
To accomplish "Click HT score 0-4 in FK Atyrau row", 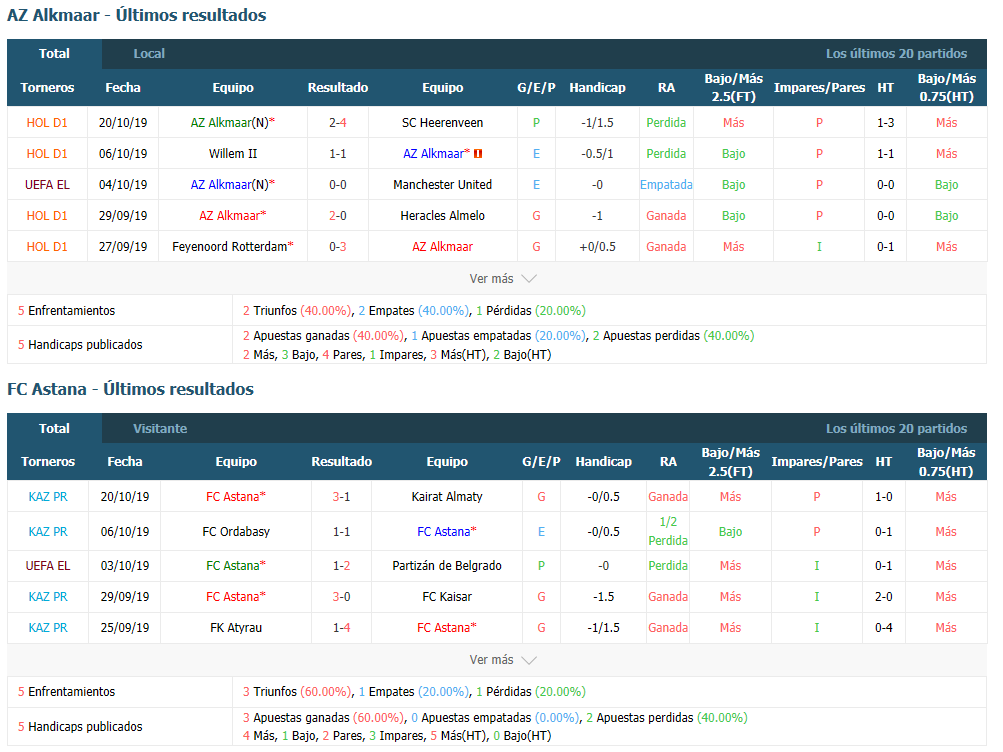I will [883, 628].
